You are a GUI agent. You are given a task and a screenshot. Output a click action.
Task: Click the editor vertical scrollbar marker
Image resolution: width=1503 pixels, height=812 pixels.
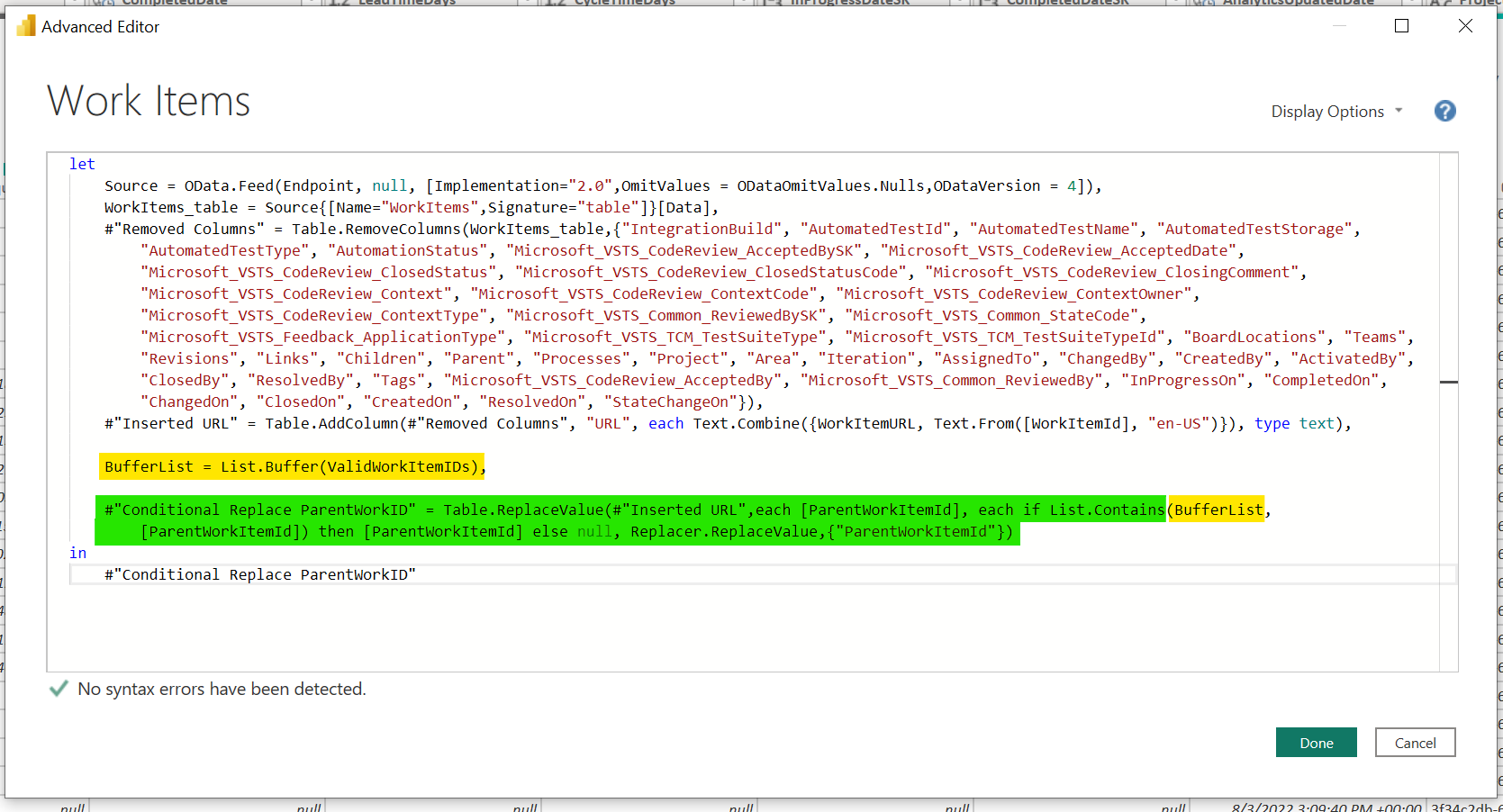click(1448, 383)
